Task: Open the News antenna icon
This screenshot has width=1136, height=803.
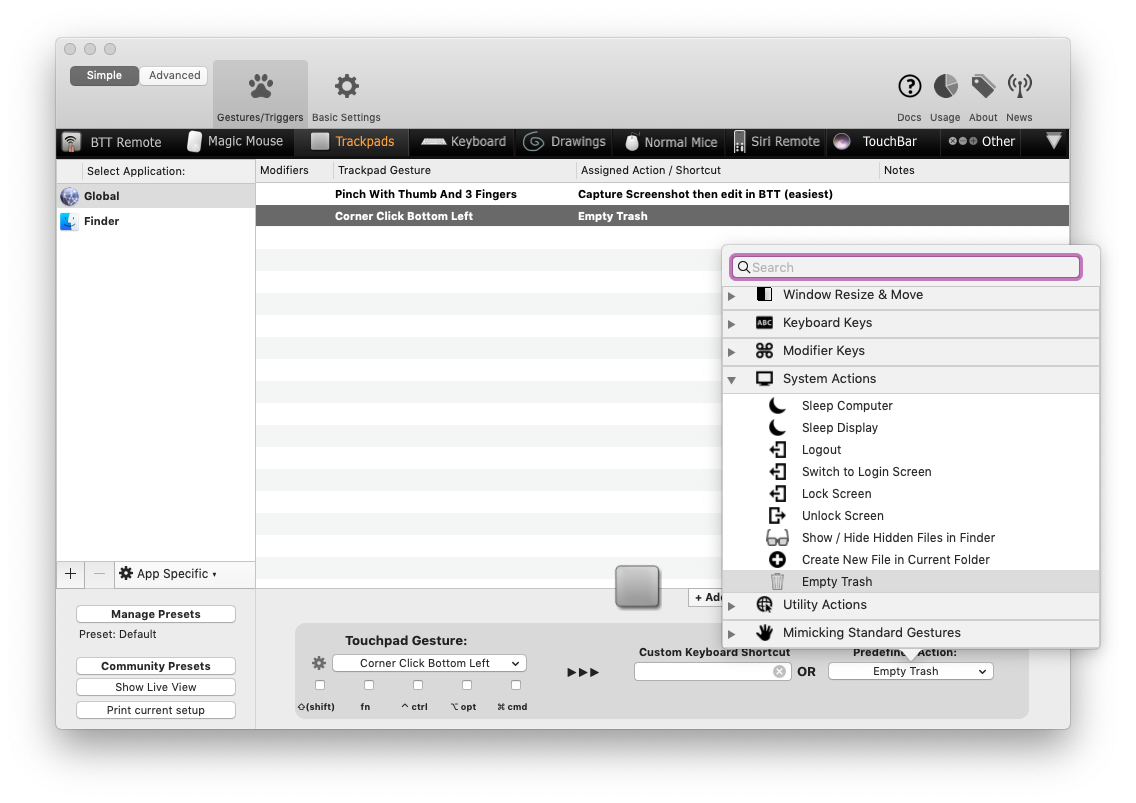Action: [1019, 86]
